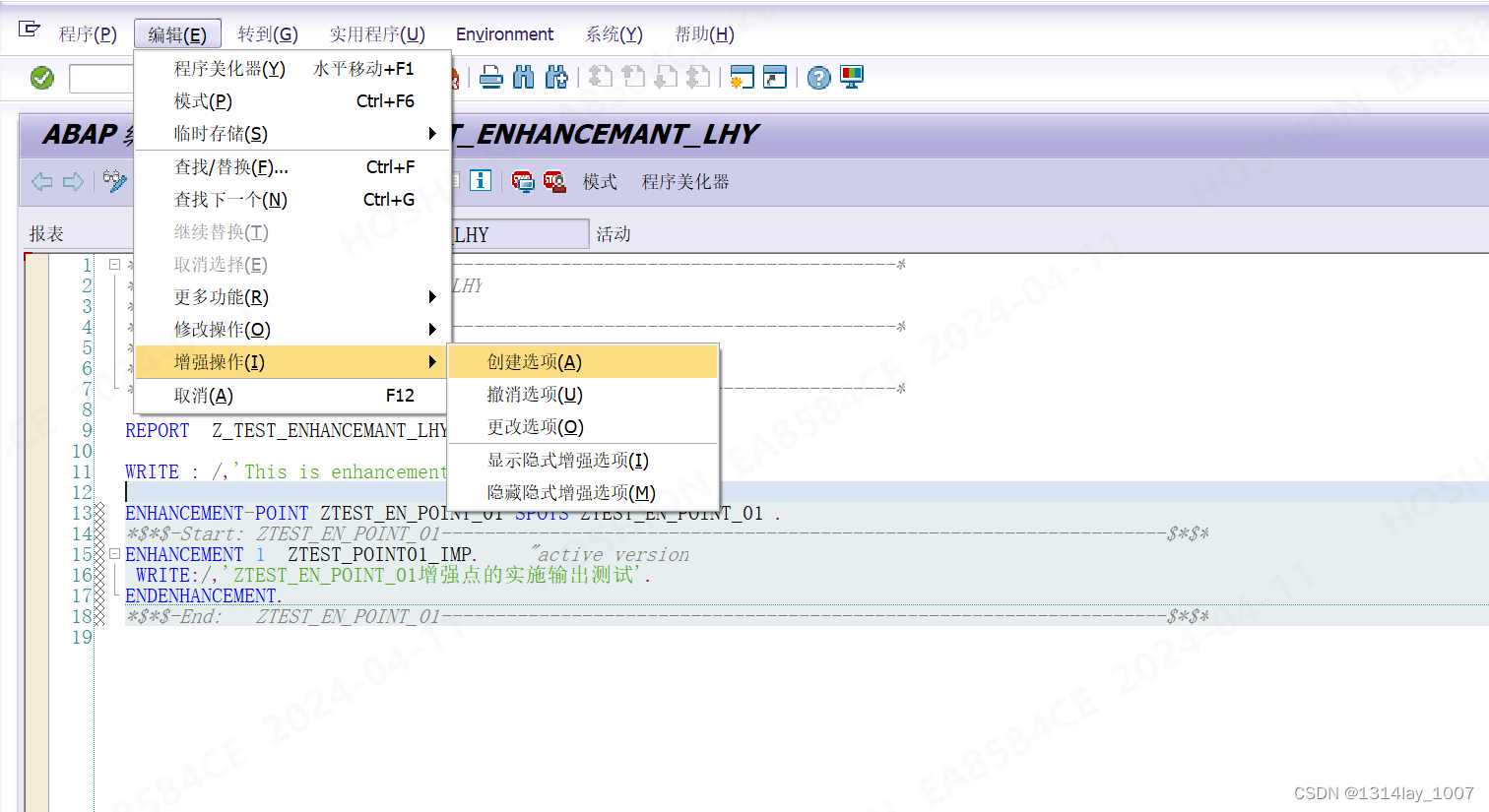This screenshot has width=1489, height=812.
Task: Click the Previous Page icon
Action: 633,77
